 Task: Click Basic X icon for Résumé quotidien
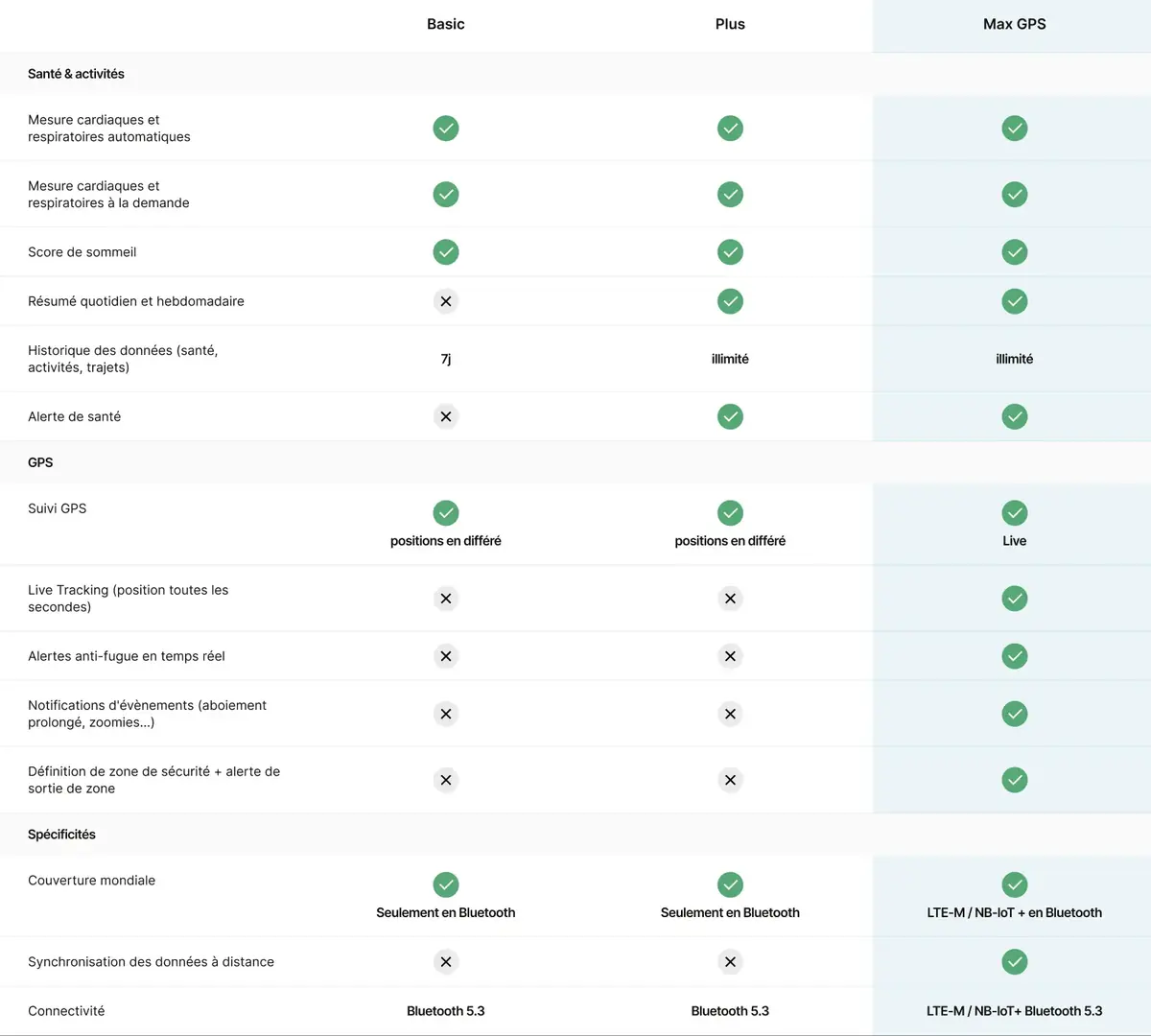tap(446, 301)
